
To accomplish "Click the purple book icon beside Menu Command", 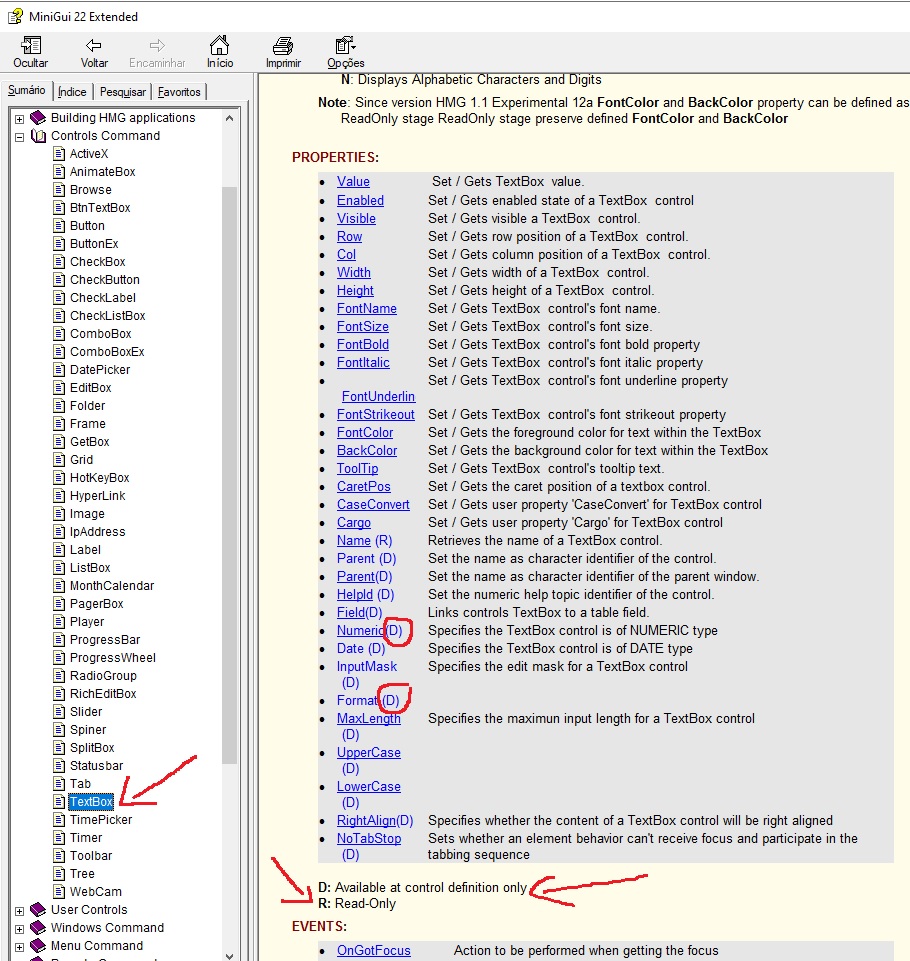I will (38, 946).
